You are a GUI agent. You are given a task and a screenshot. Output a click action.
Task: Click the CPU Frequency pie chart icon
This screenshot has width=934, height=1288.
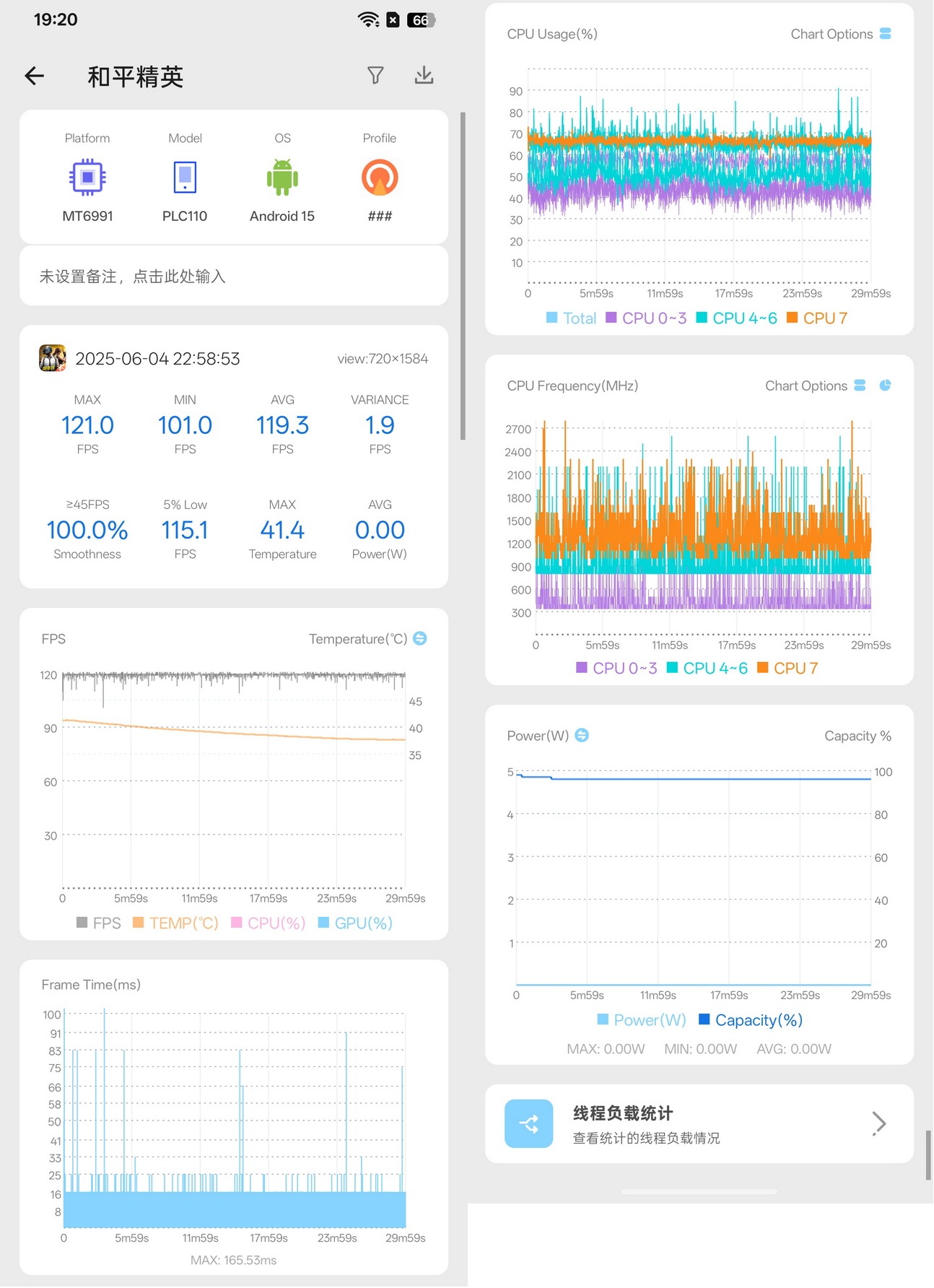(x=886, y=386)
